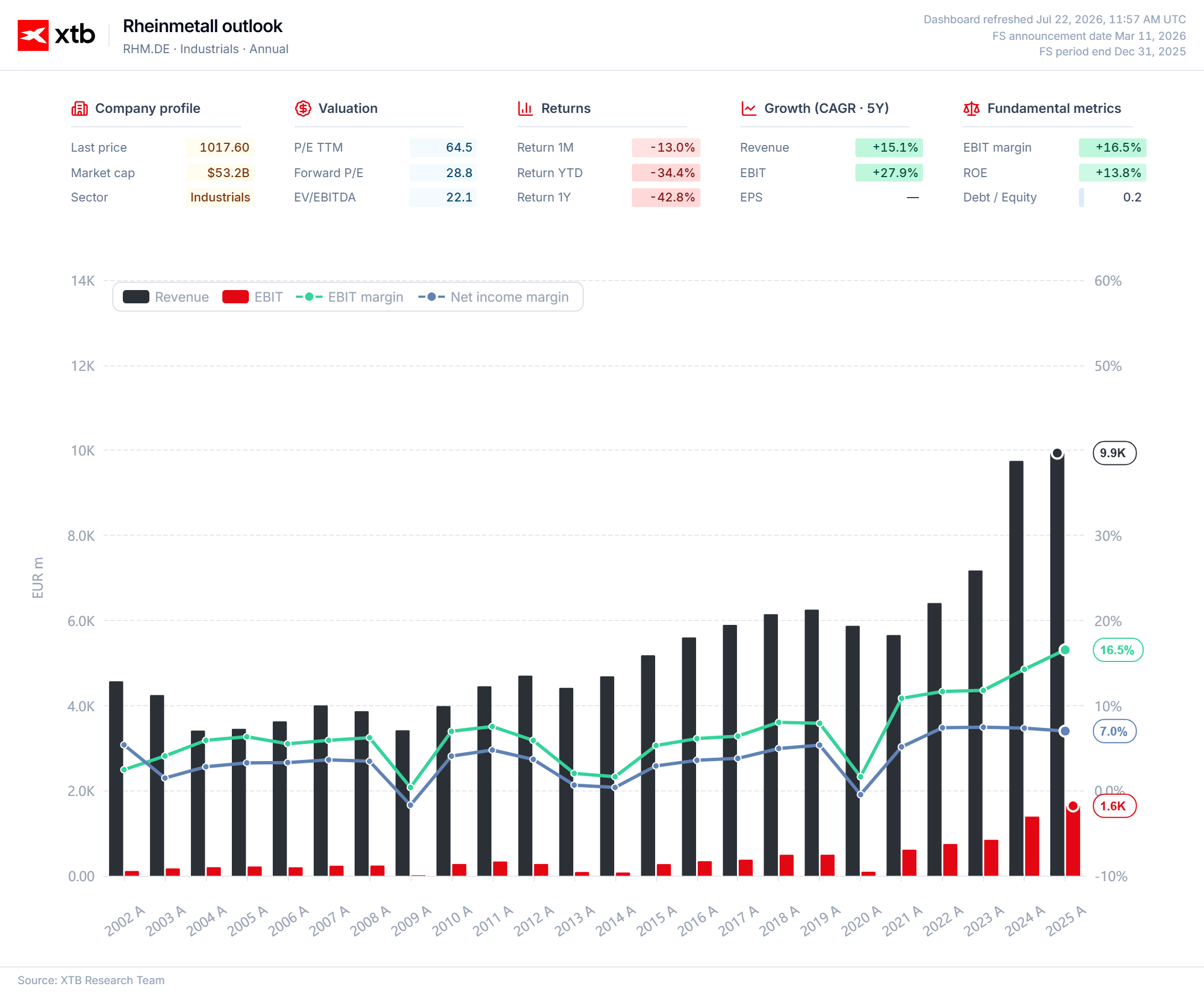Screen dimensions: 1204x993
Task: Click the 2024 revenue bar
Action: click(1016, 668)
